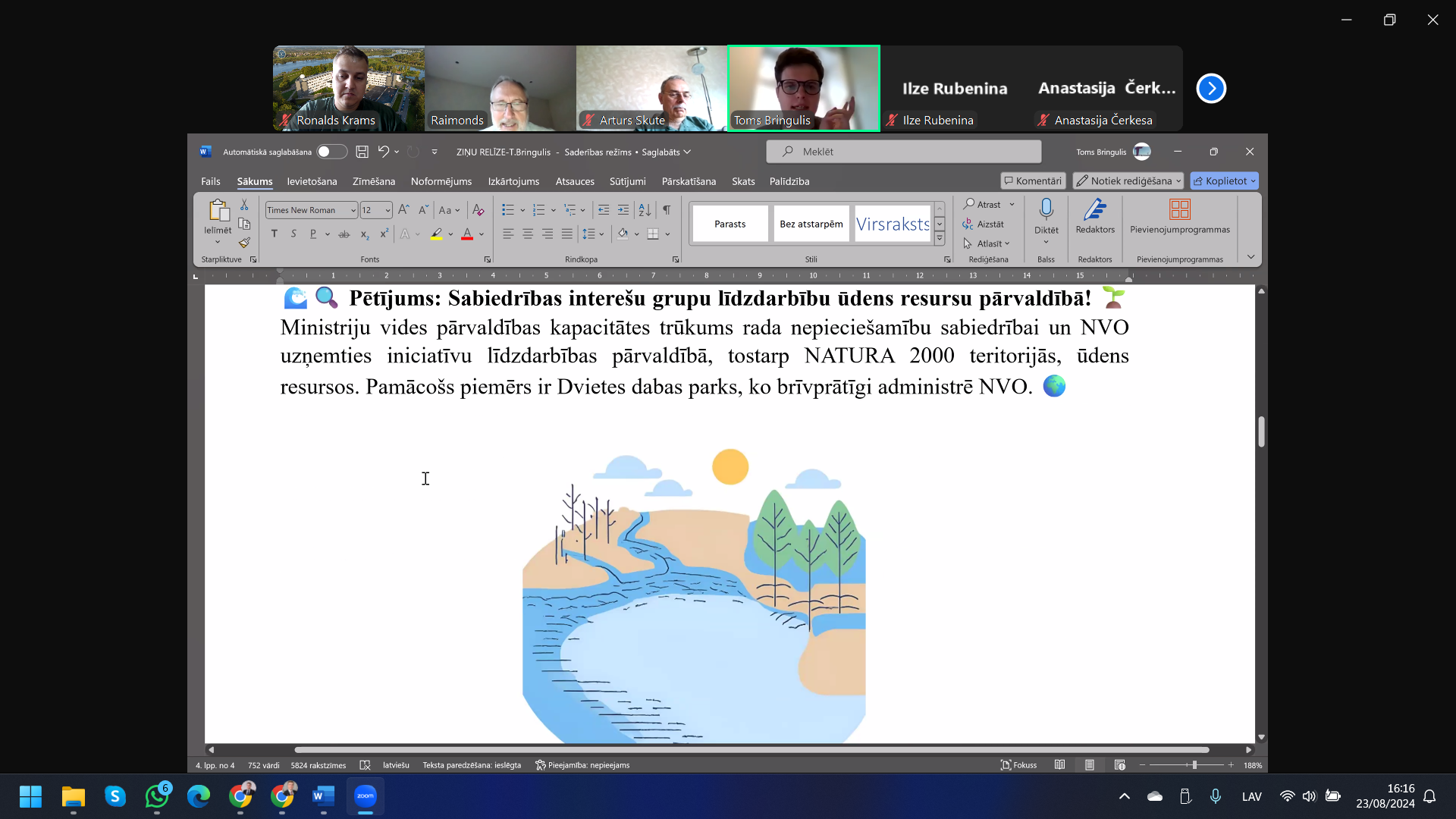Click the Komentāri button

[x=1033, y=180]
